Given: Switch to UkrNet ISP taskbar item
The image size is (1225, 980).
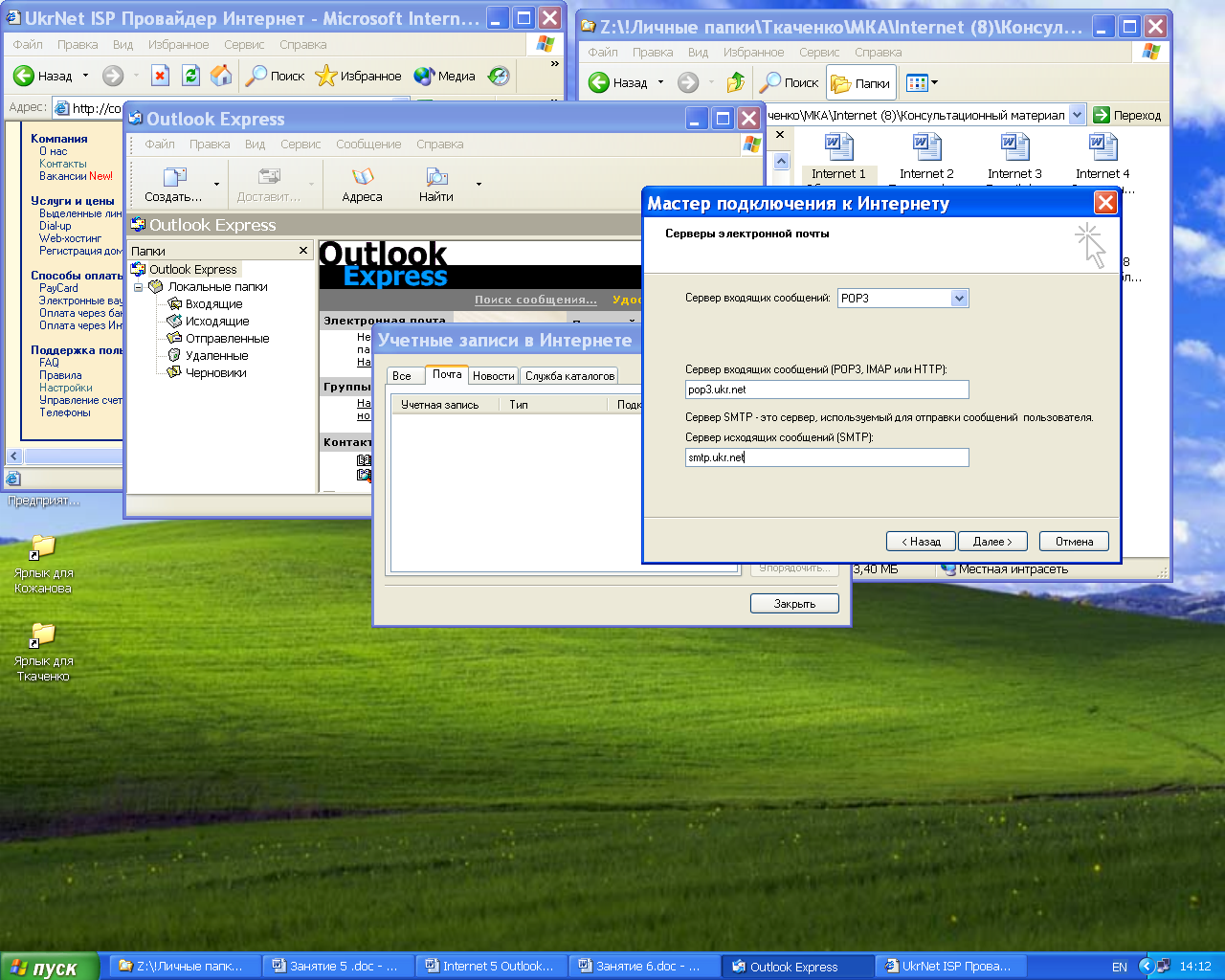Looking at the screenshot, I should coord(951,967).
